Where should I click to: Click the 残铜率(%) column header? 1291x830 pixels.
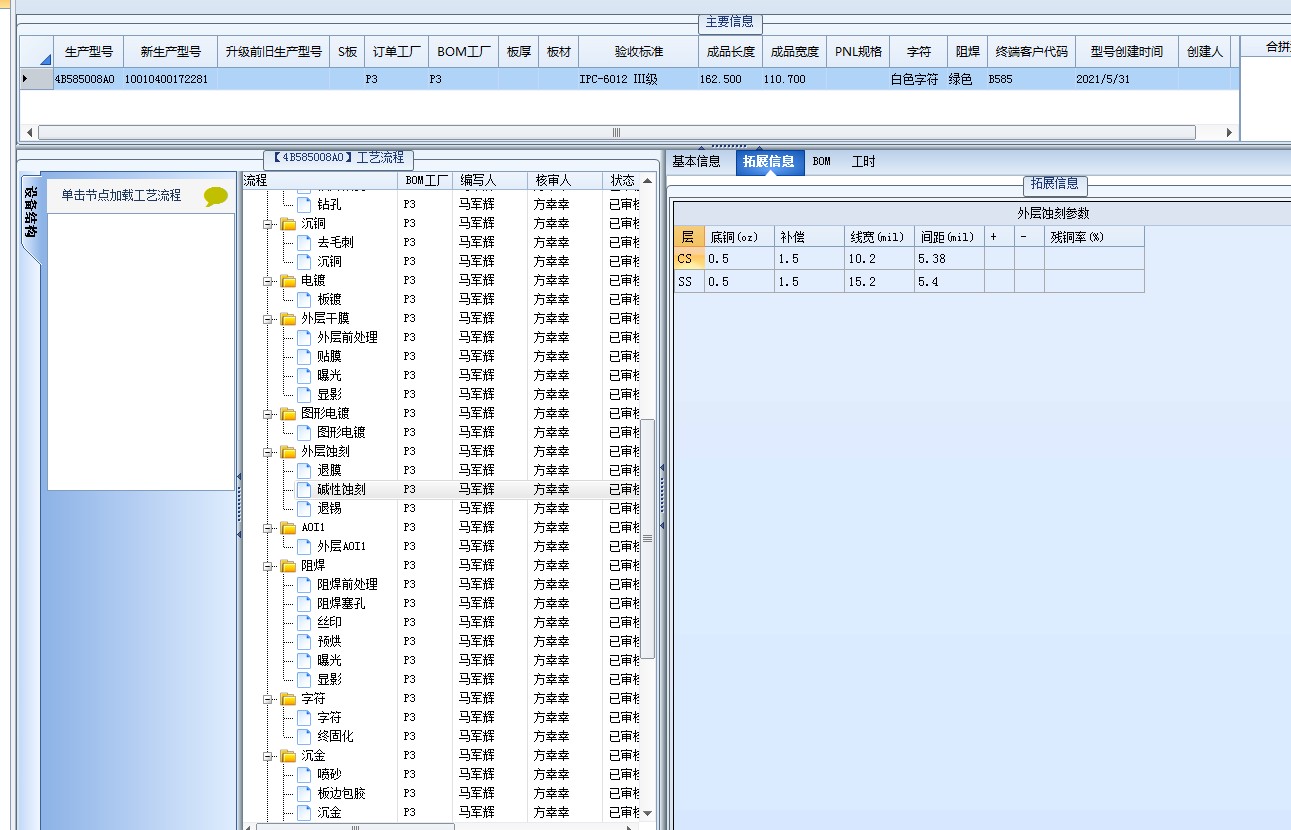point(1094,237)
